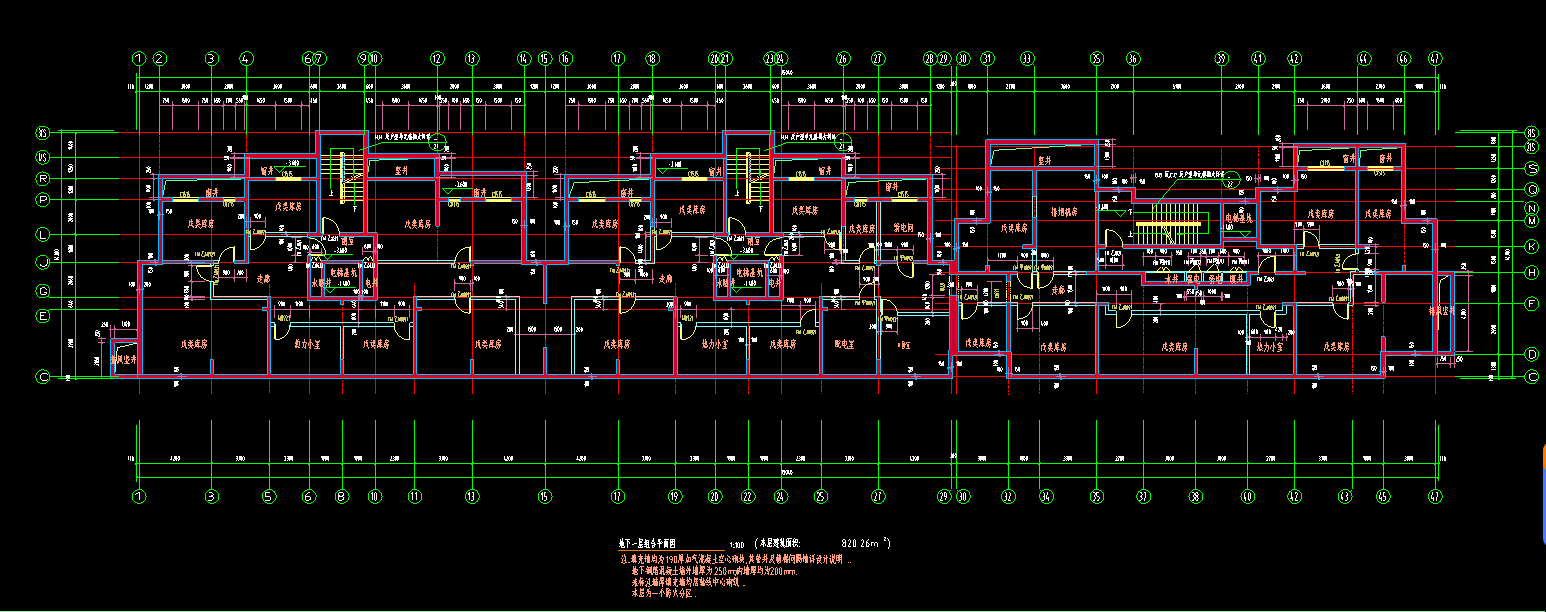Image resolution: width=1546 pixels, height=612 pixels.
Task: Click grid bubble 36 in the top row
Action: pos(1133,59)
